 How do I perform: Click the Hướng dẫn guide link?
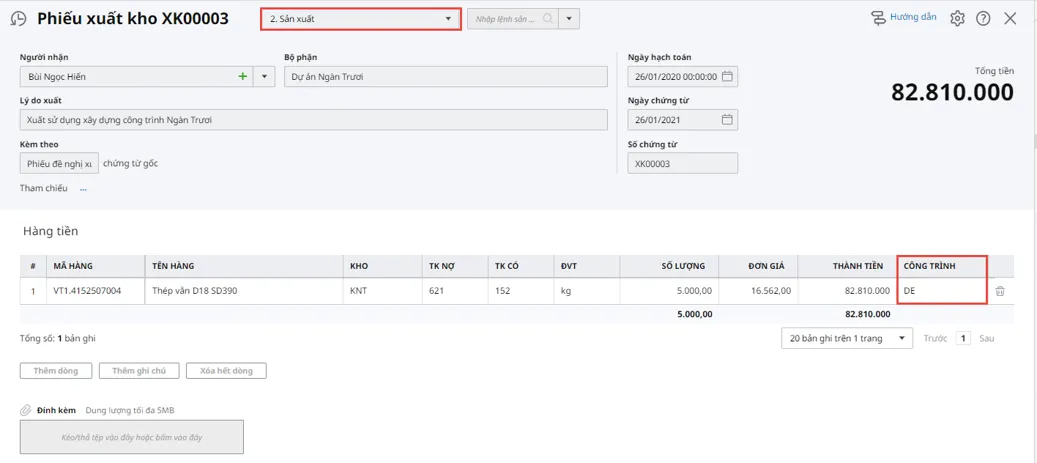(904, 18)
